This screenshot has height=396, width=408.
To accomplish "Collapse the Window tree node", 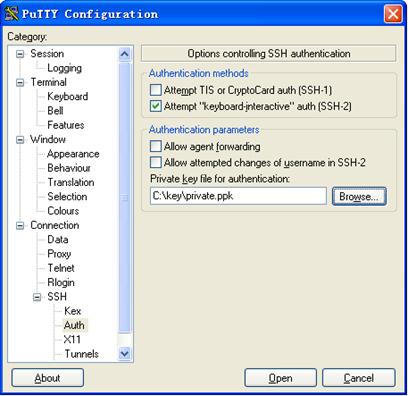I will (x=20, y=140).
